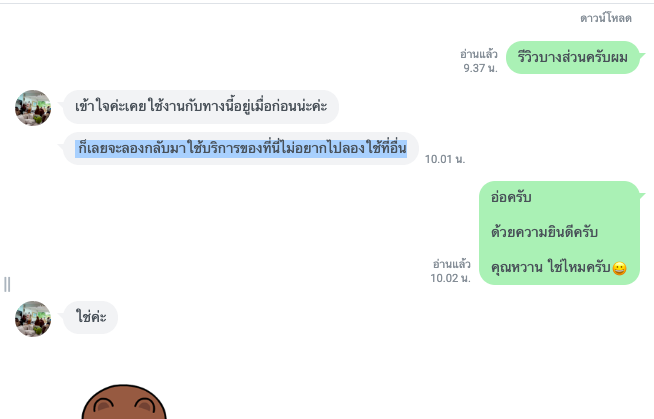The height and width of the screenshot is (419, 654).
Task: Open the profile avatar beside the เข้าใจค่ะ message
Action: [33, 108]
